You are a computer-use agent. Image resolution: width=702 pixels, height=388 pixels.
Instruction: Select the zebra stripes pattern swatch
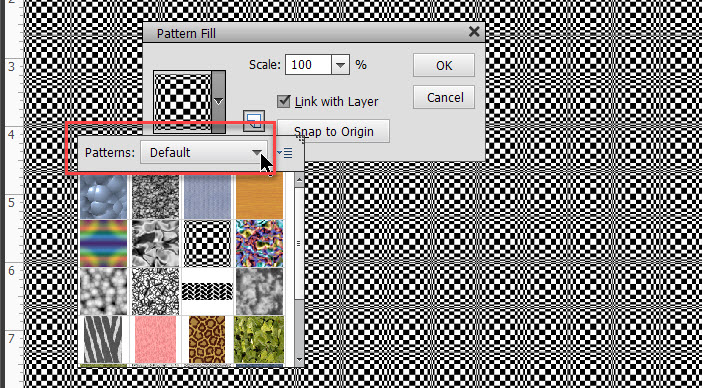(x=104, y=339)
